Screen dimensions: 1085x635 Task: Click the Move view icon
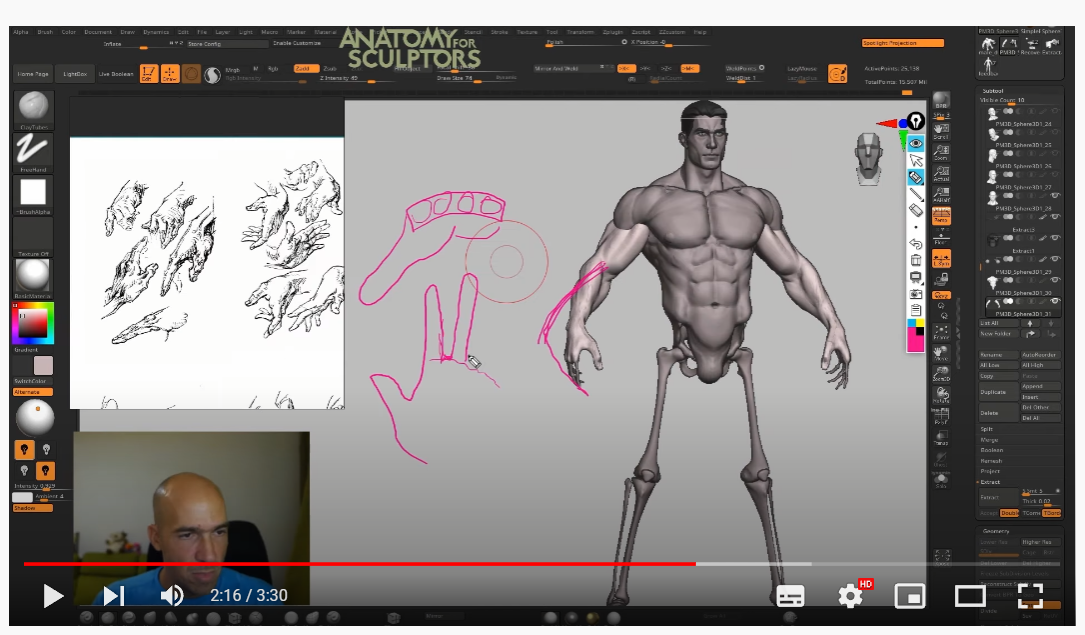point(941,353)
